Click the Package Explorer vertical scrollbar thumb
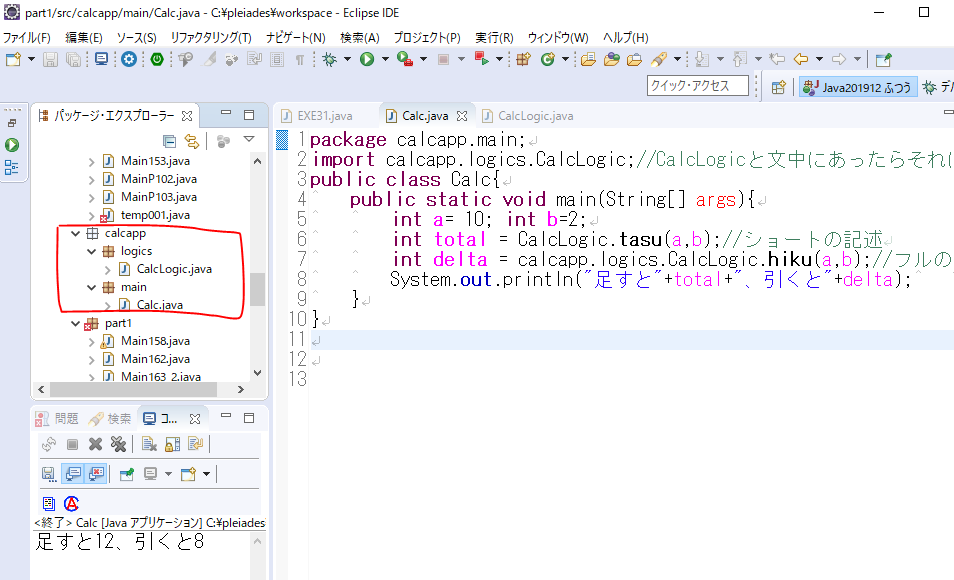 [257, 289]
